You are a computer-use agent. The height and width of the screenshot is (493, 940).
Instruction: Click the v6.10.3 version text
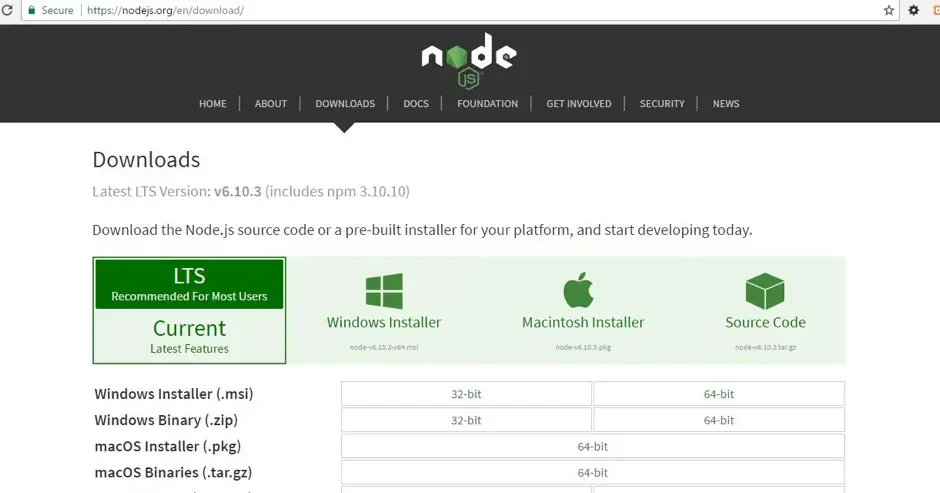(x=237, y=191)
